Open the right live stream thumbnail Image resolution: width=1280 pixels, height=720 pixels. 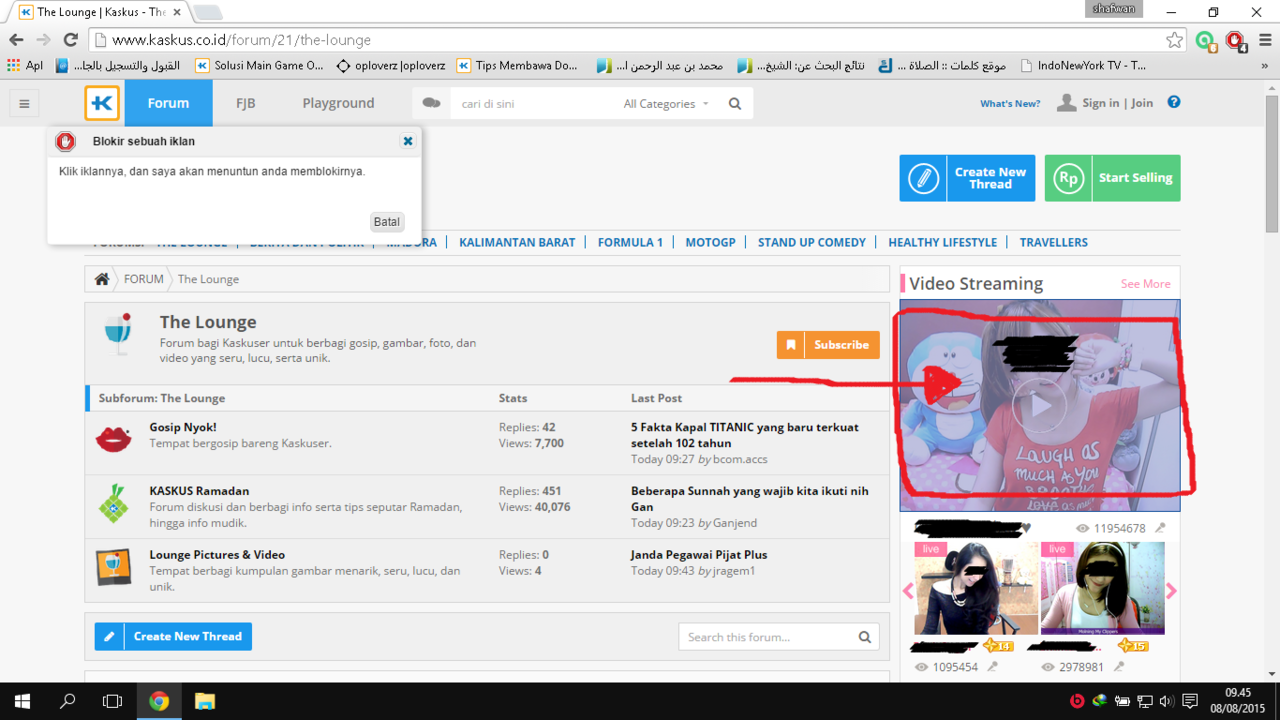[x=1102, y=588]
